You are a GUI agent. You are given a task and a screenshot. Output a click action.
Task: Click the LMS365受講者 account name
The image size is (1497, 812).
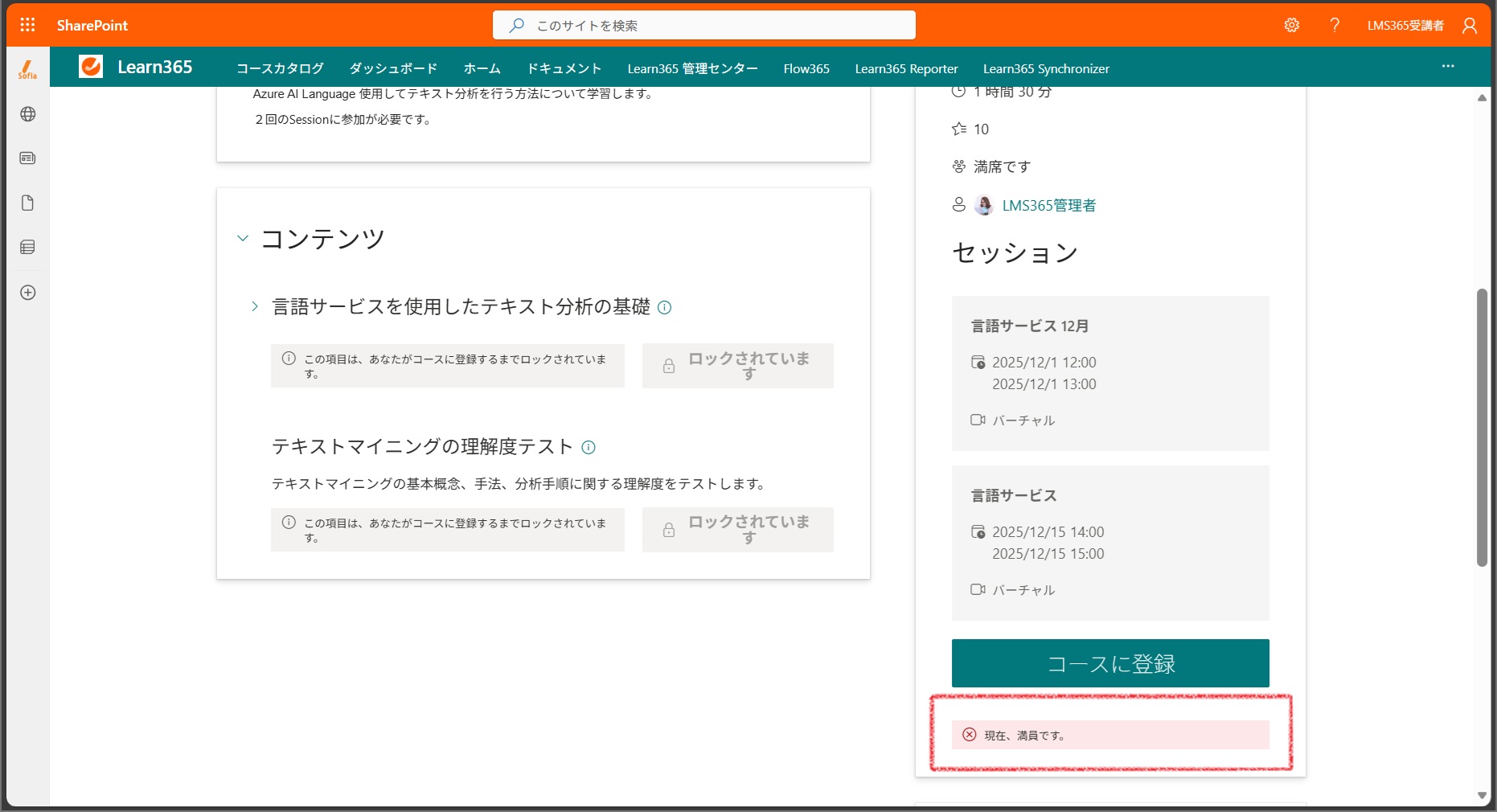pyautogui.click(x=1405, y=25)
